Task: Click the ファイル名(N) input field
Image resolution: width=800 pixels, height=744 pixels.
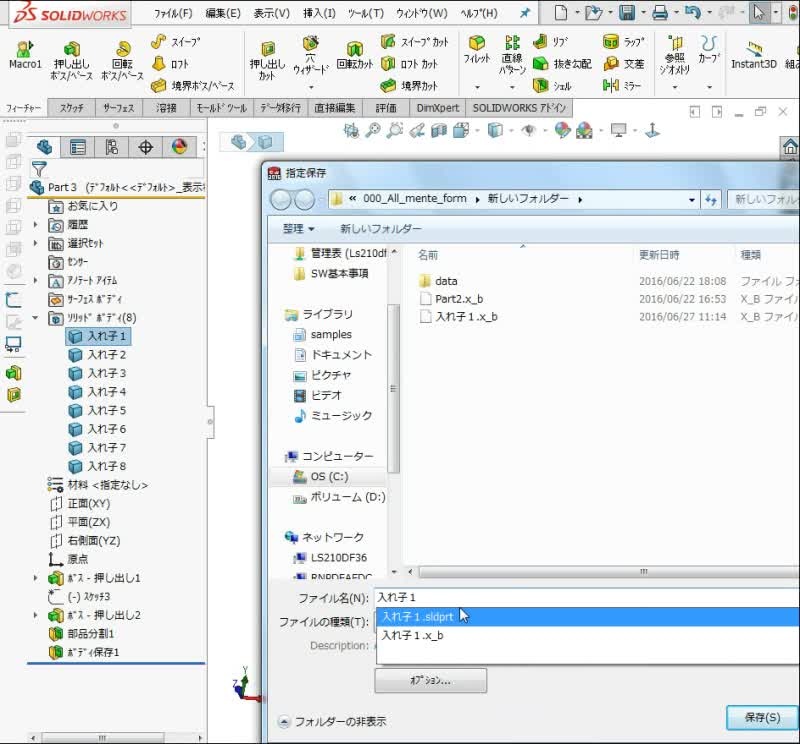Action: point(587,597)
